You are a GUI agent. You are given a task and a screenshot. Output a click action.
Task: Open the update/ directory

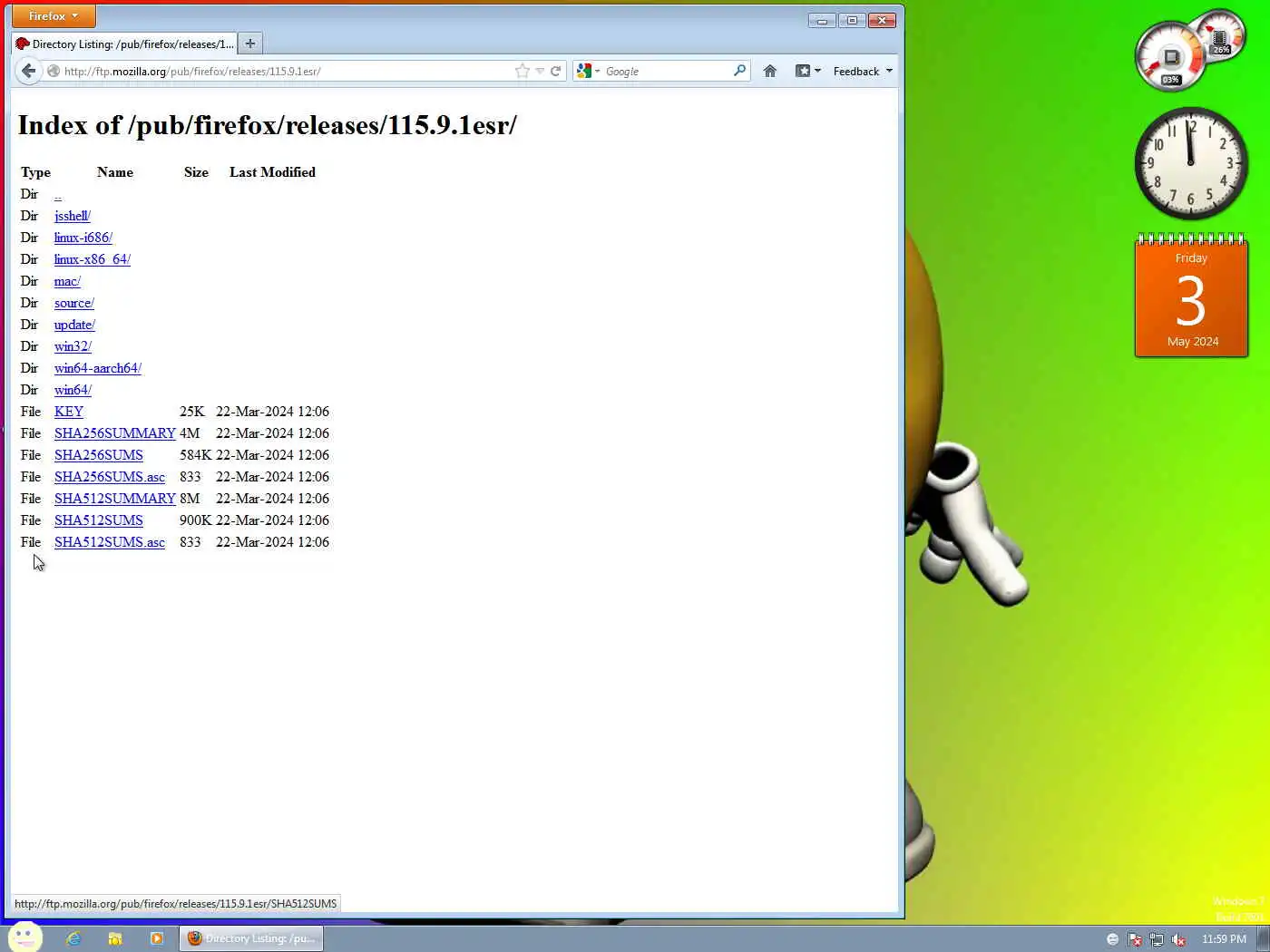[x=74, y=325]
